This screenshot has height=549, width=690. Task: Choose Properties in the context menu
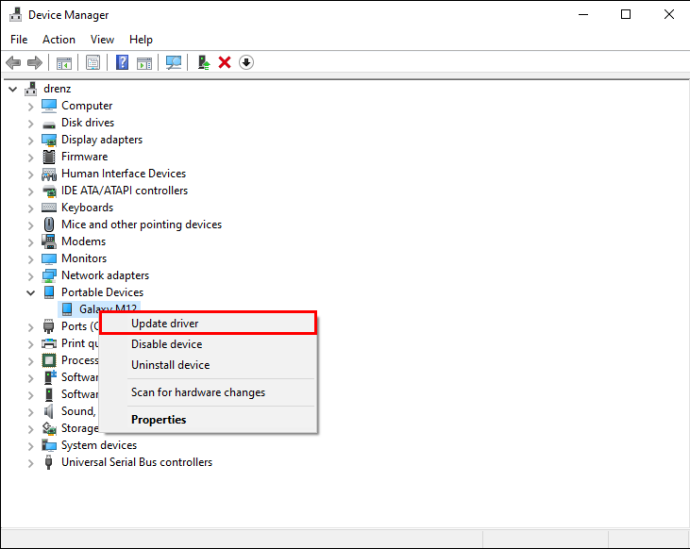tap(158, 420)
